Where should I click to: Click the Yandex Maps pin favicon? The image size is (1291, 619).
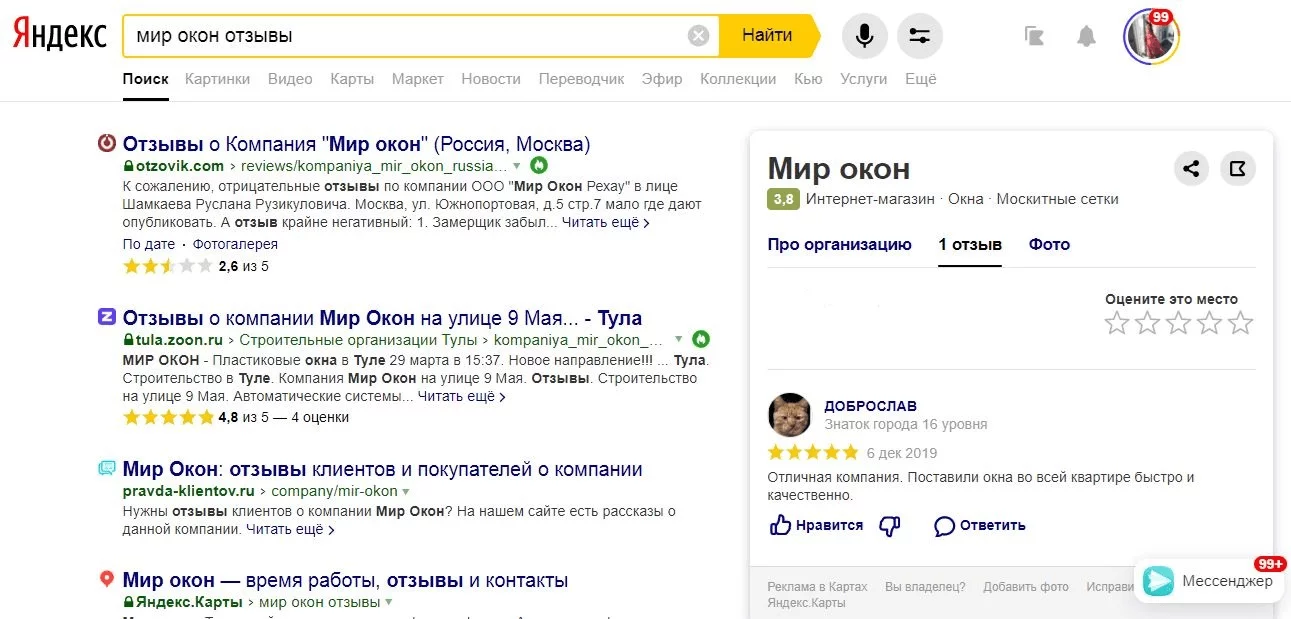click(x=107, y=579)
